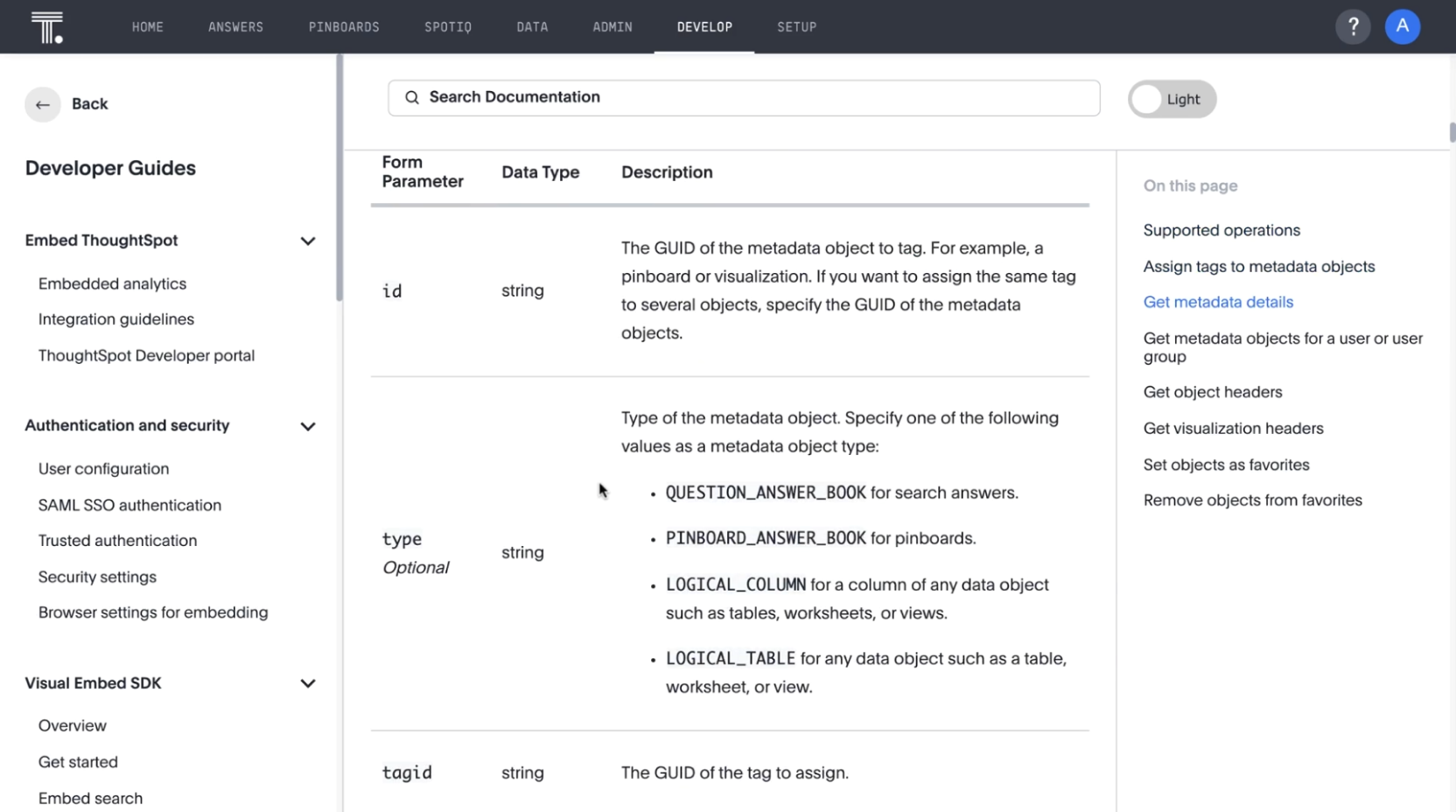This screenshot has width=1456, height=812.
Task: Click LOGICAL_COLUMN code text
Action: 736,584
